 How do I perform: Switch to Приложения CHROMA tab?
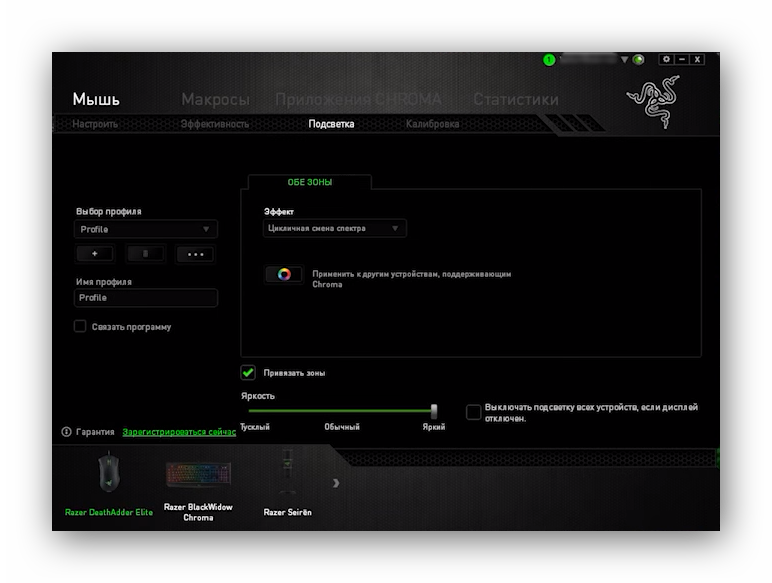pyautogui.click(x=358, y=99)
